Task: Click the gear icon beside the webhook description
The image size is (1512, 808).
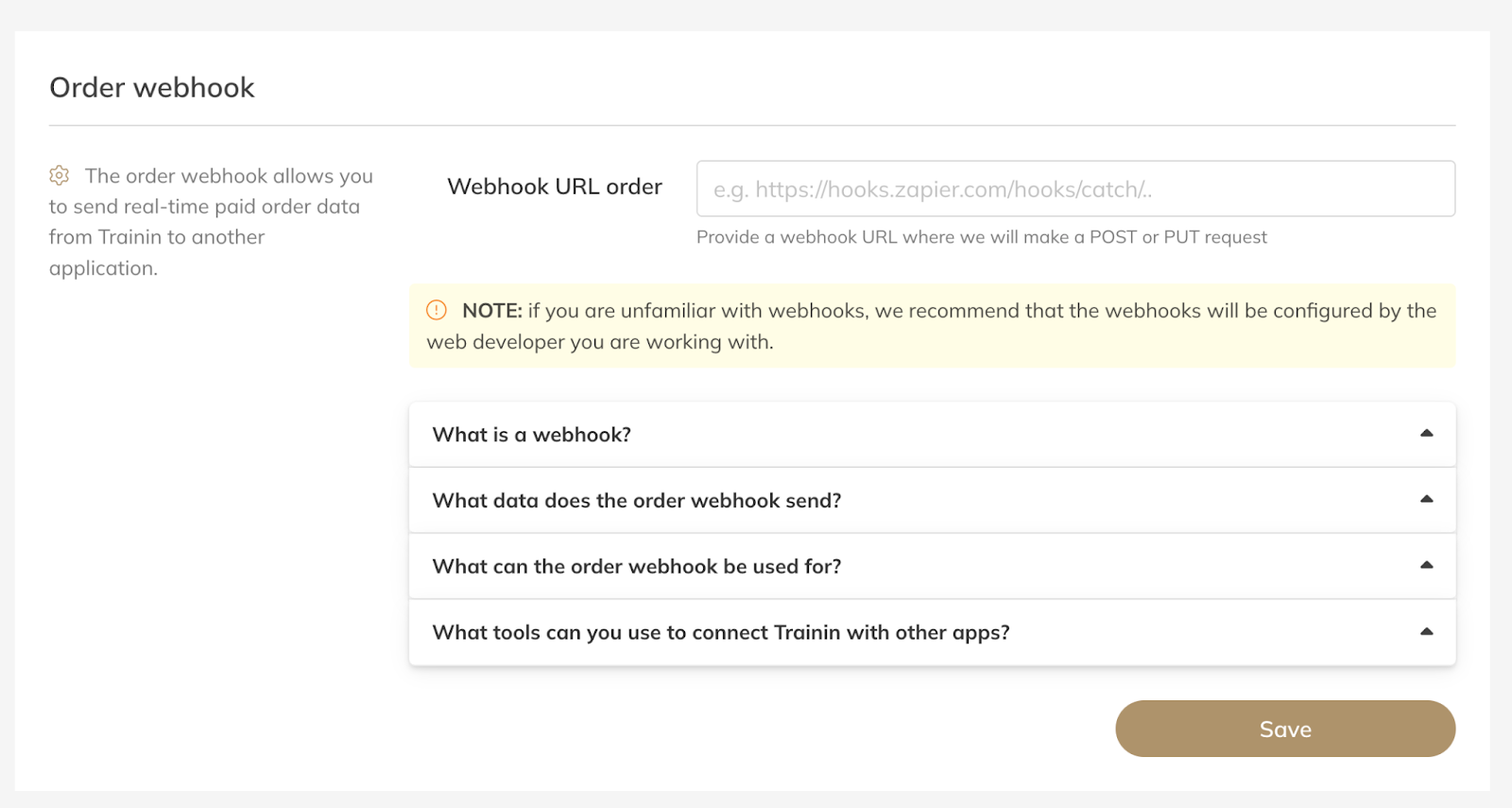Action: tap(60, 176)
